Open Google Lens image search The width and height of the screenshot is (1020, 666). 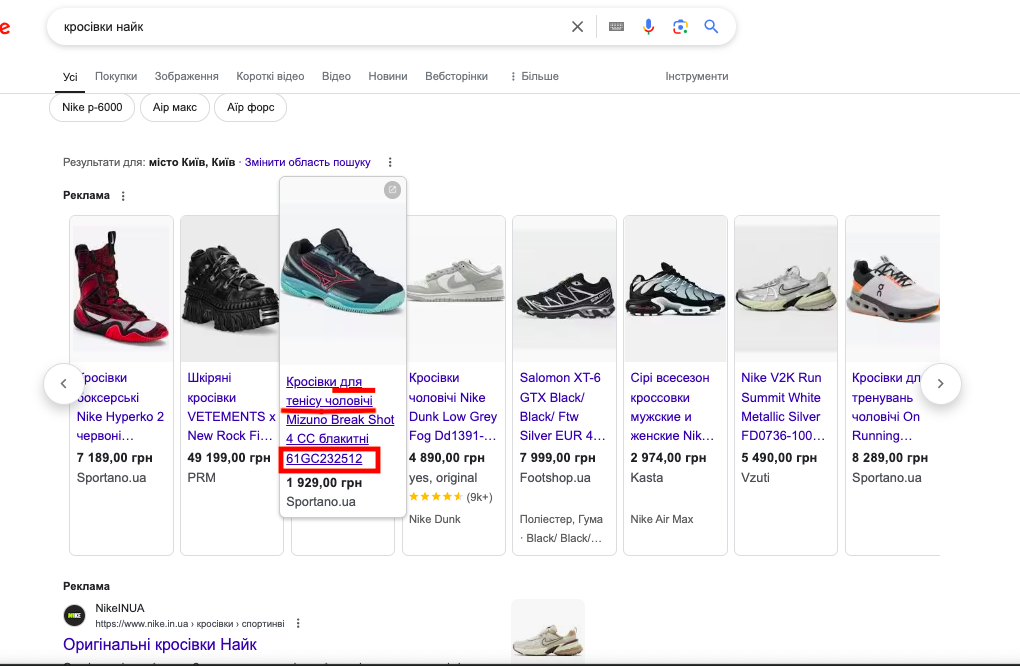coord(680,27)
